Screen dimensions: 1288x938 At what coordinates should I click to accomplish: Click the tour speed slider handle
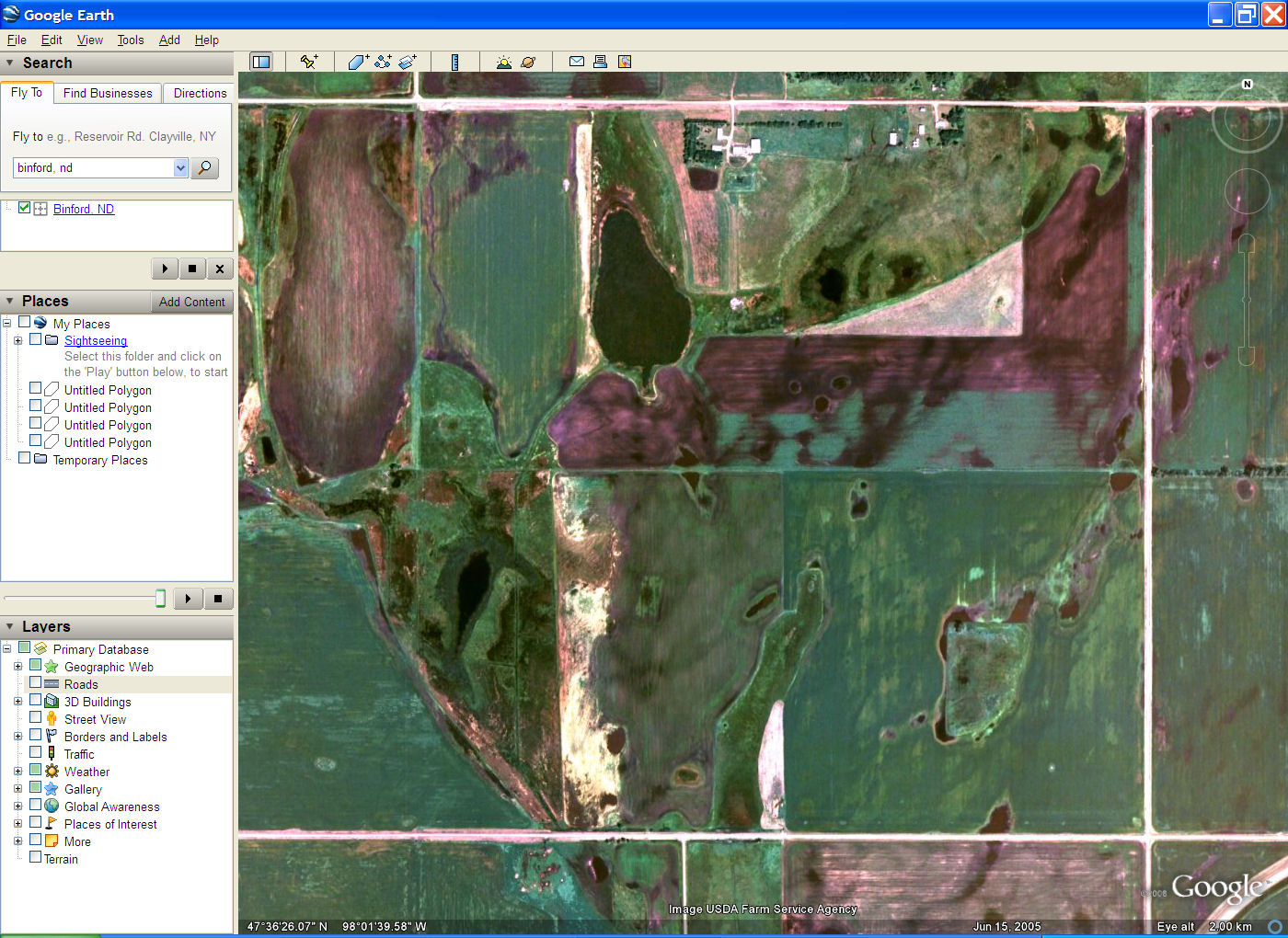tap(160, 599)
